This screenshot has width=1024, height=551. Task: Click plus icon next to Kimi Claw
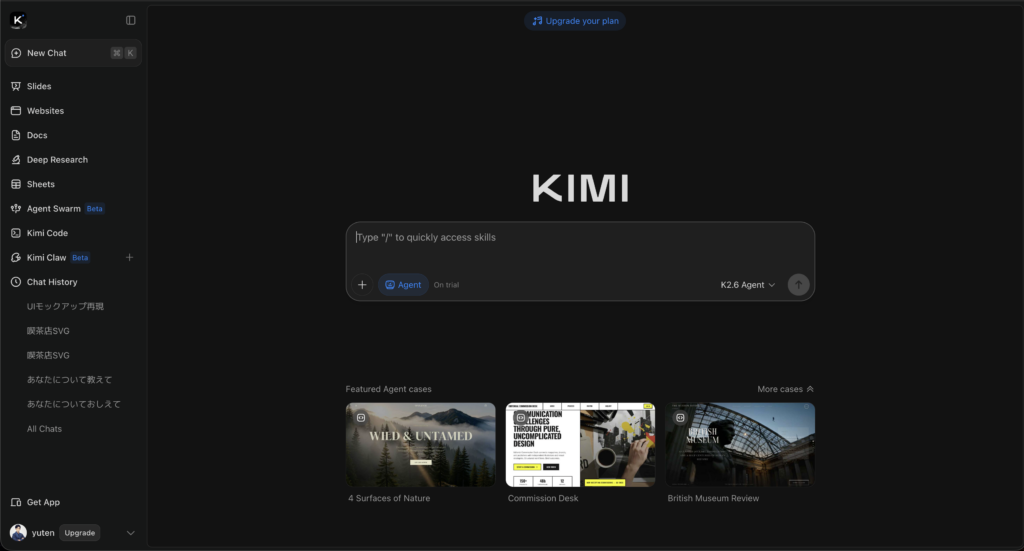click(x=129, y=257)
